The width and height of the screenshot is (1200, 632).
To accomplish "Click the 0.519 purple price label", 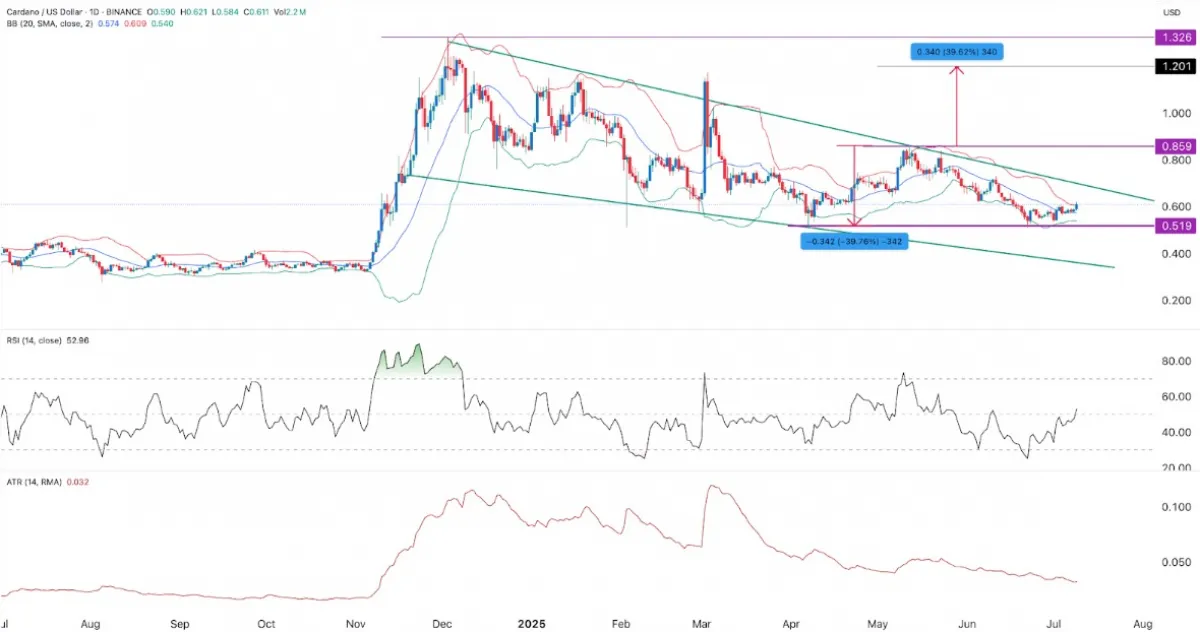I will tap(1177, 226).
